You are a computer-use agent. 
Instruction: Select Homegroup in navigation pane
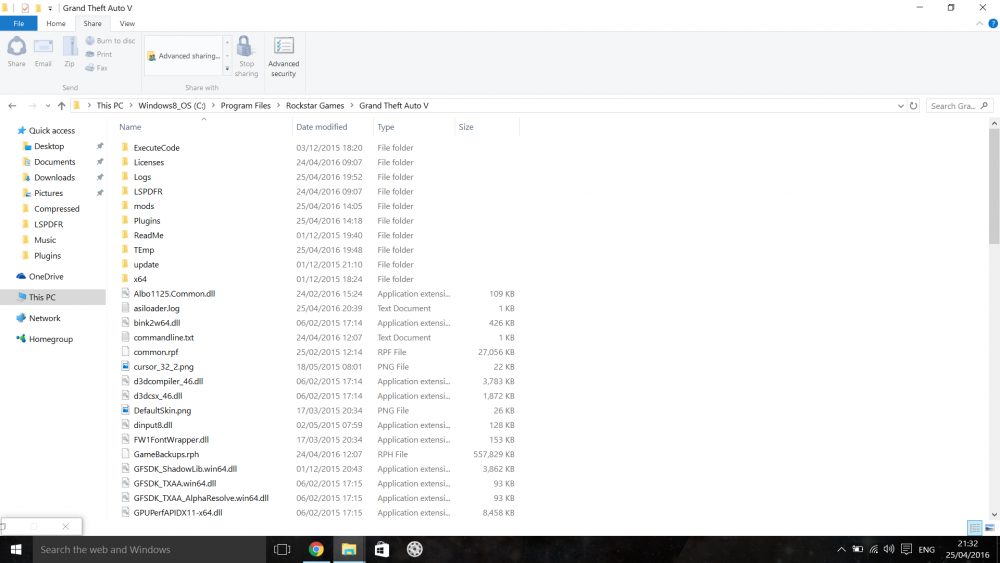coord(50,339)
